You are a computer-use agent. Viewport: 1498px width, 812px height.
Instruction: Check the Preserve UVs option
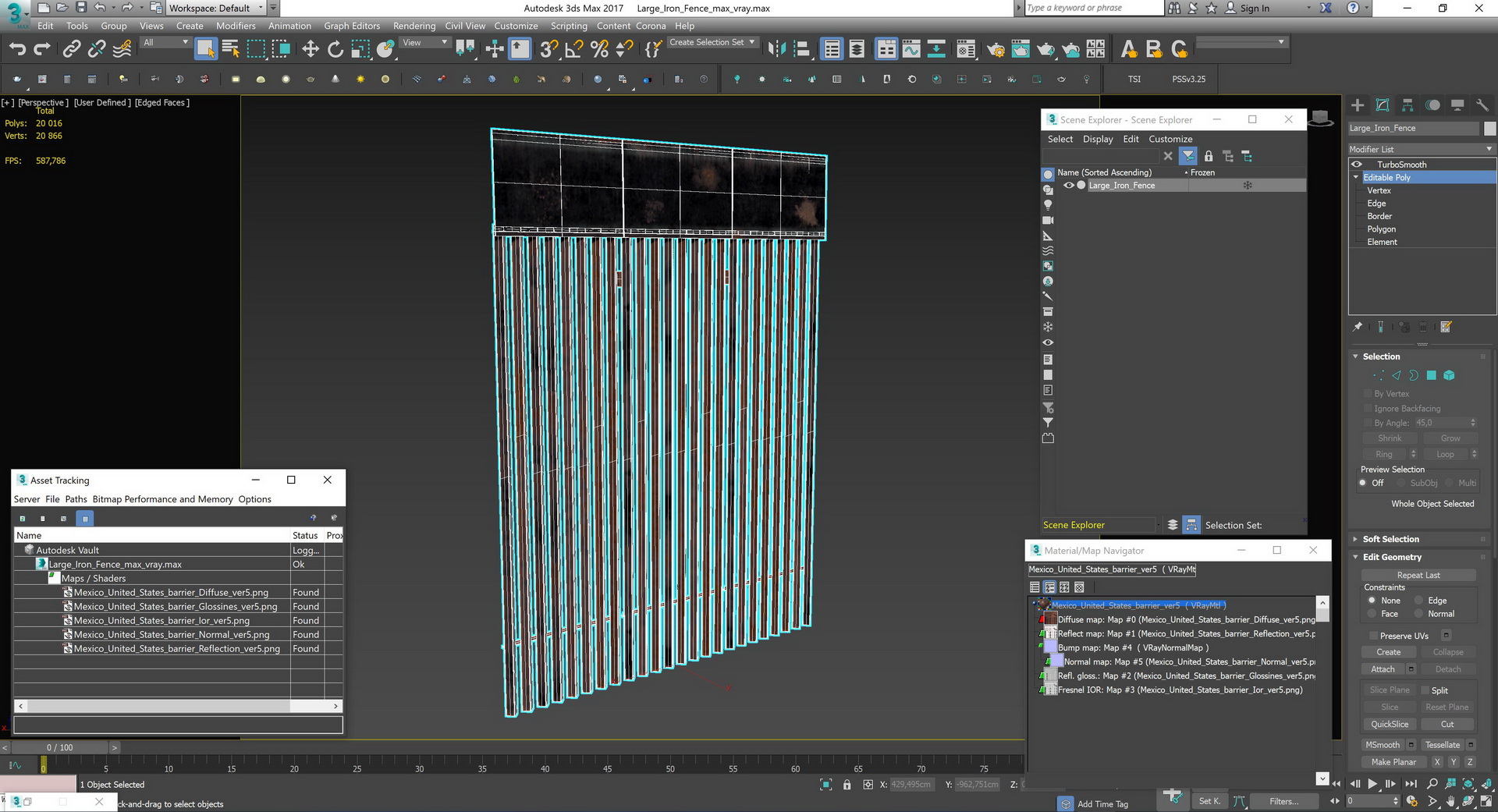pos(1373,636)
